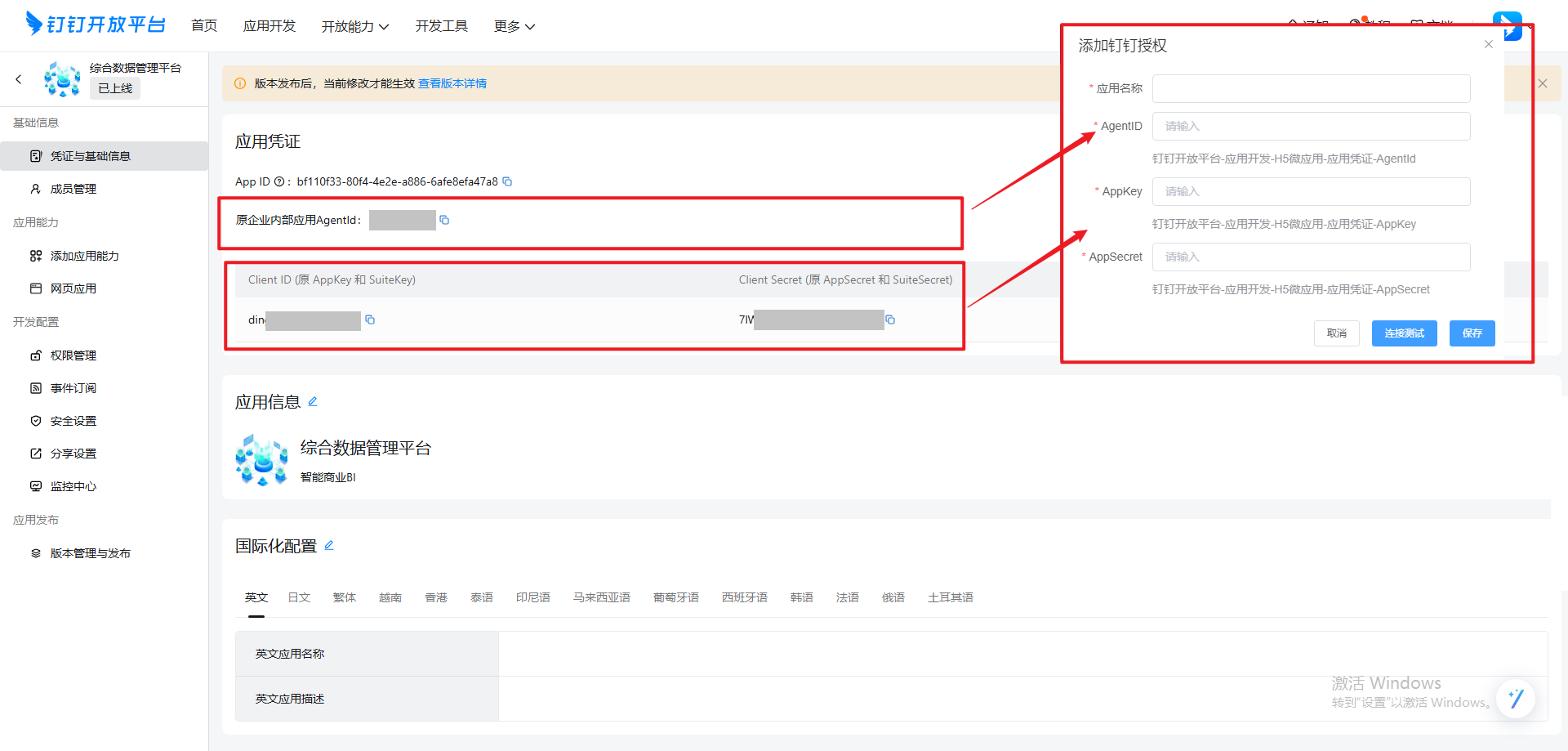Expand the 更多 dropdown menu
The width and height of the screenshot is (1568, 751).
(x=514, y=26)
